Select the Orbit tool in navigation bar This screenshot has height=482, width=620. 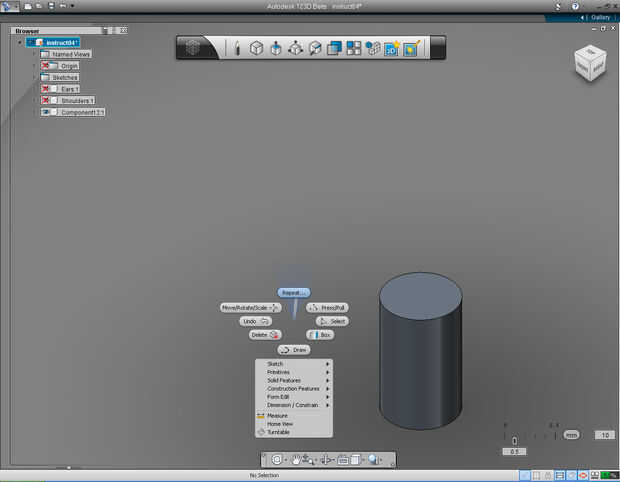coord(325,459)
